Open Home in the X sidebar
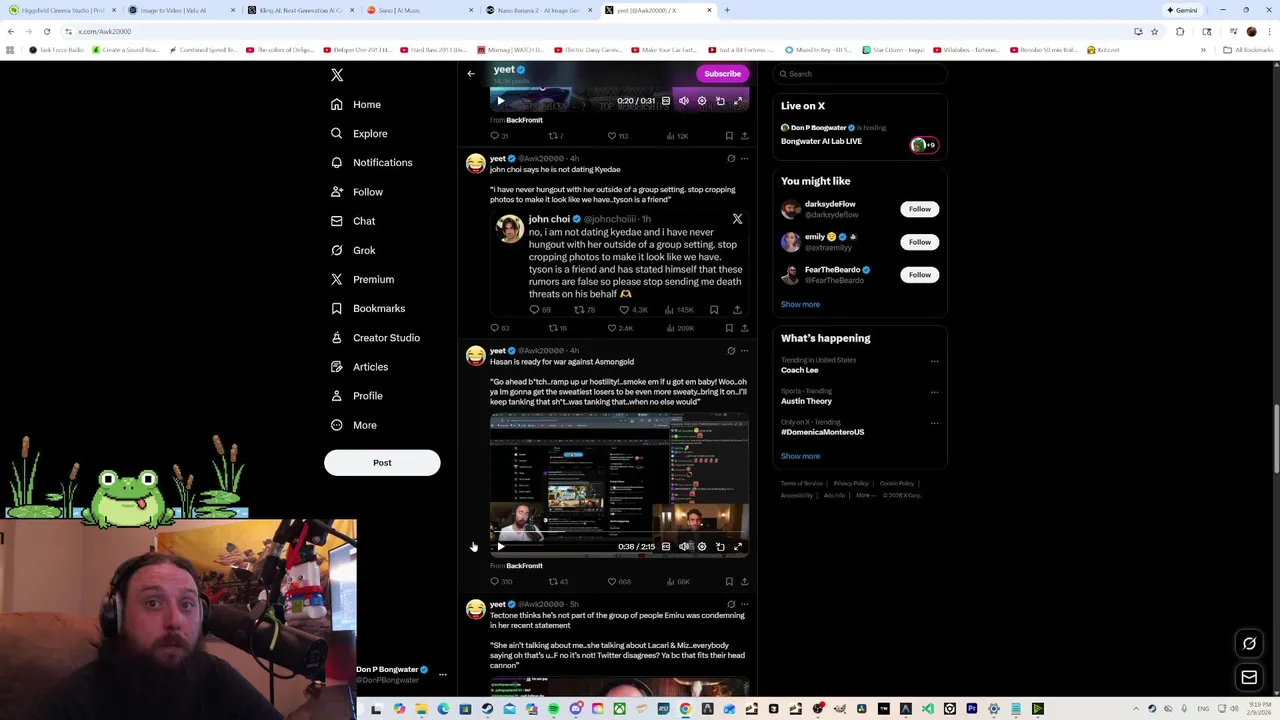This screenshot has height=720, width=1280. pos(356,104)
